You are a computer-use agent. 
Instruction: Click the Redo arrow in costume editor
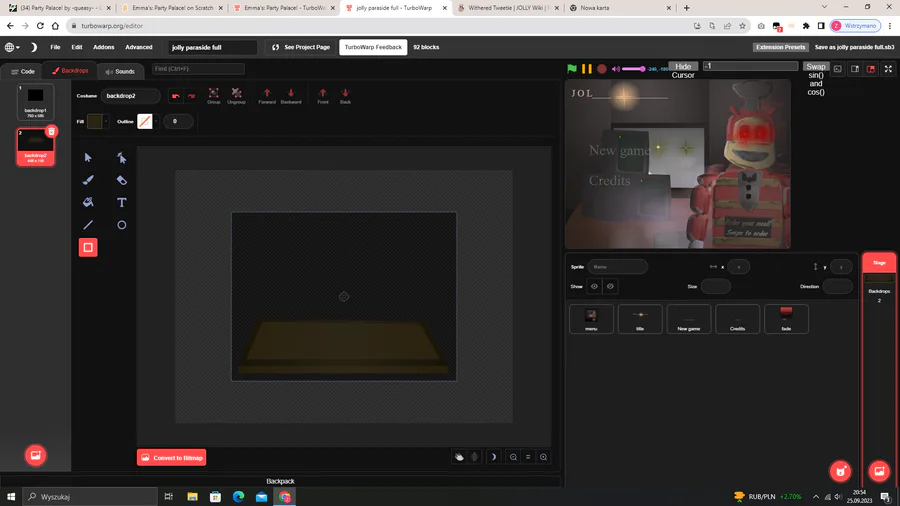click(x=191, y=96)
